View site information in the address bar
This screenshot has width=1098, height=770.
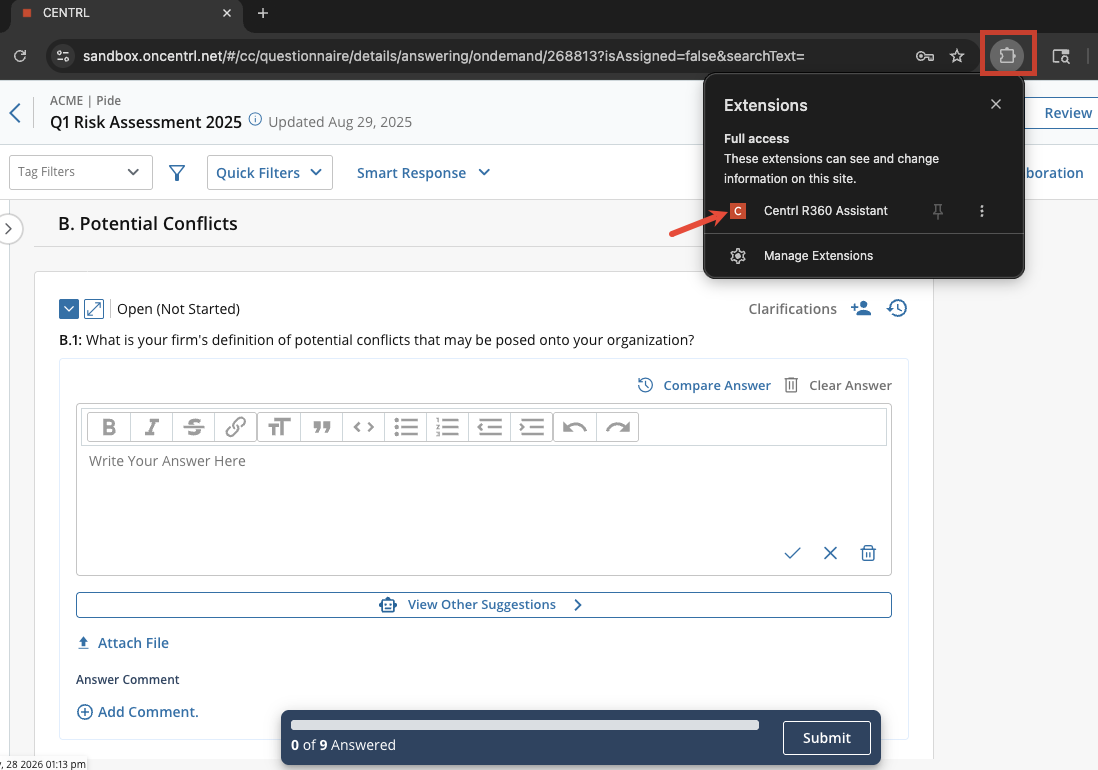tap(63, 56)
